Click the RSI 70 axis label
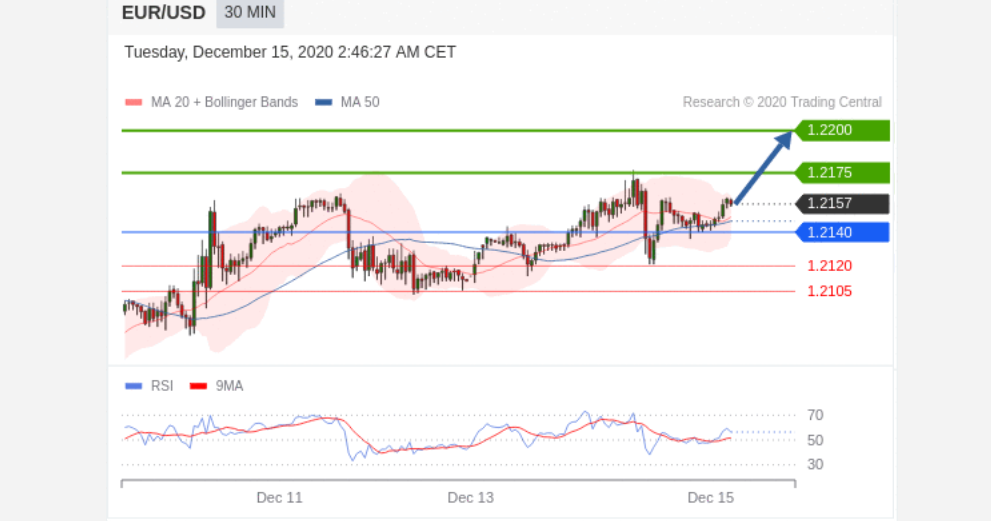 click(815, 415)
